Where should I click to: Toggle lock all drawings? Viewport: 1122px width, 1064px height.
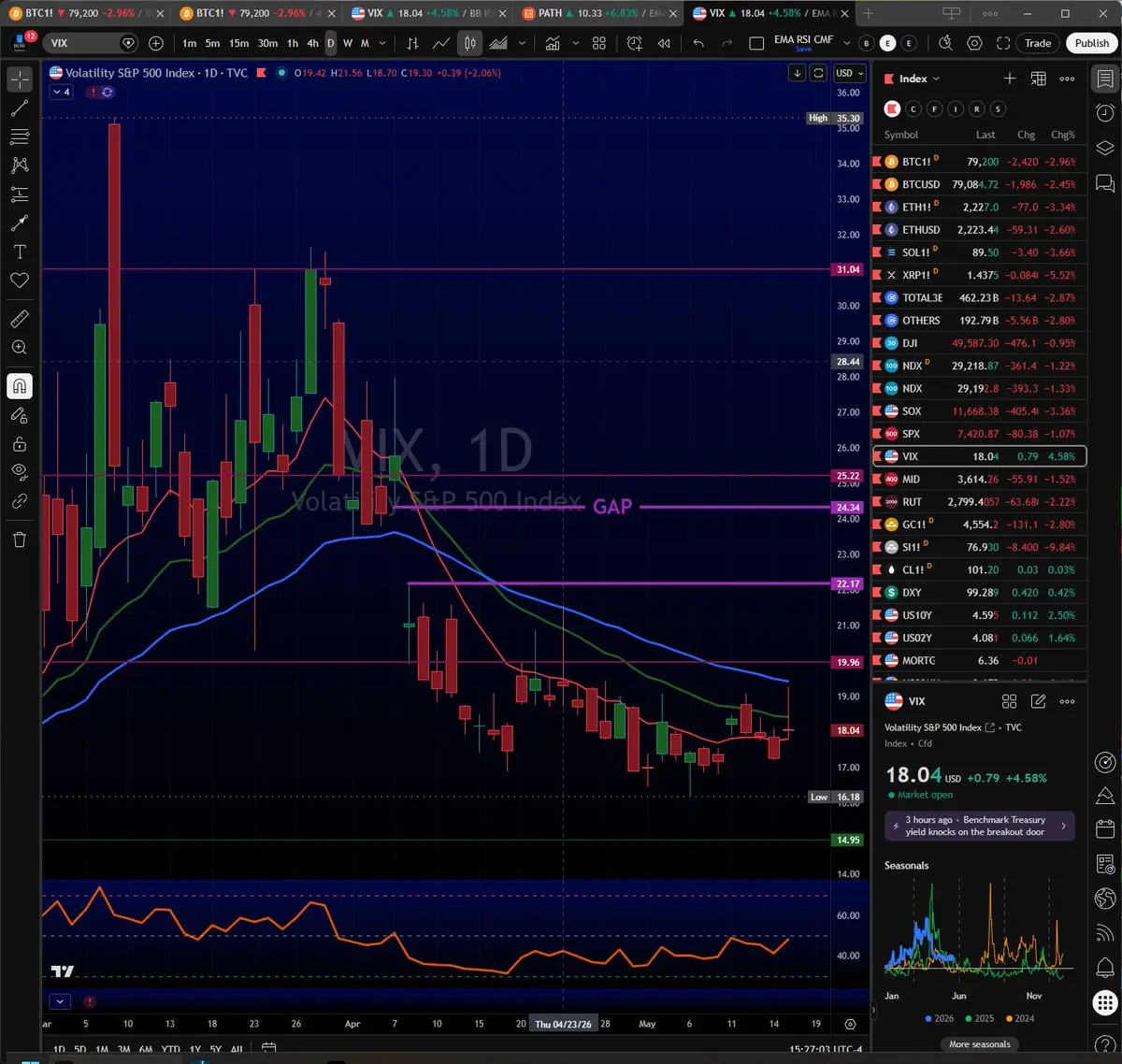pos(20,444)
